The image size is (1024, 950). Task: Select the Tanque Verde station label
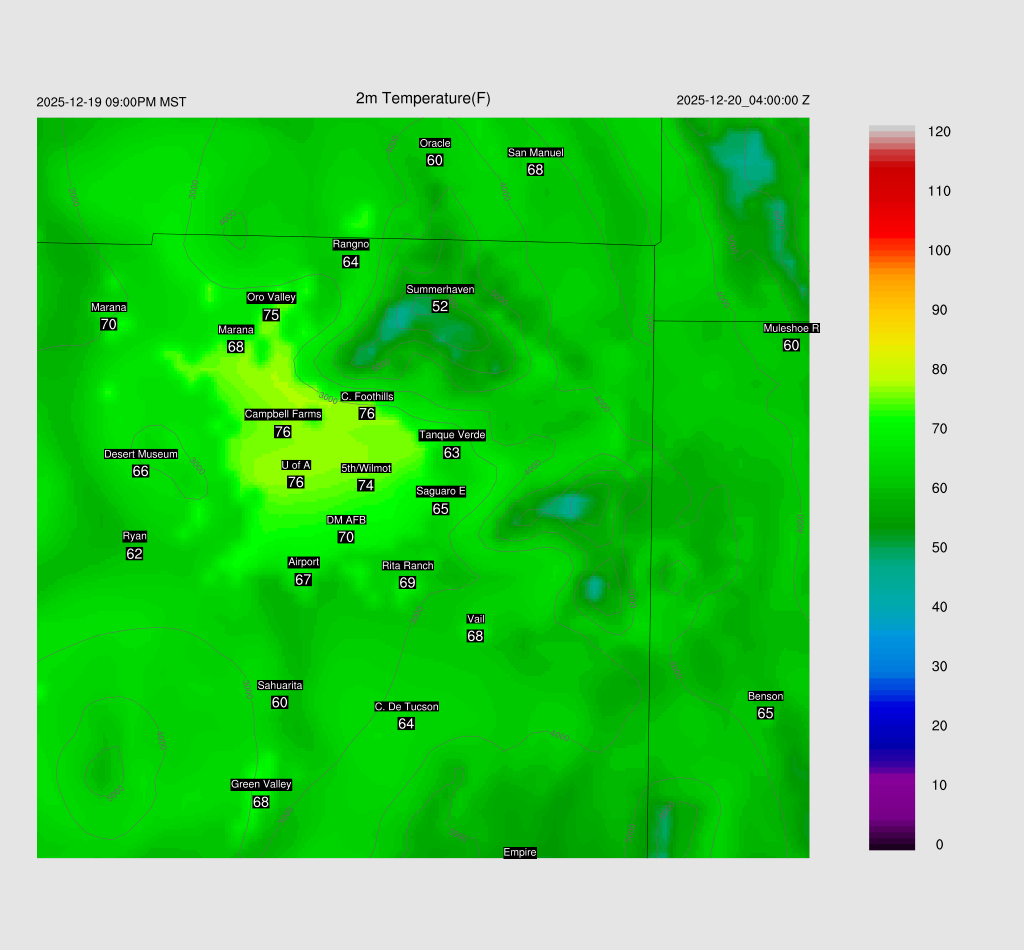coord(452,435)
